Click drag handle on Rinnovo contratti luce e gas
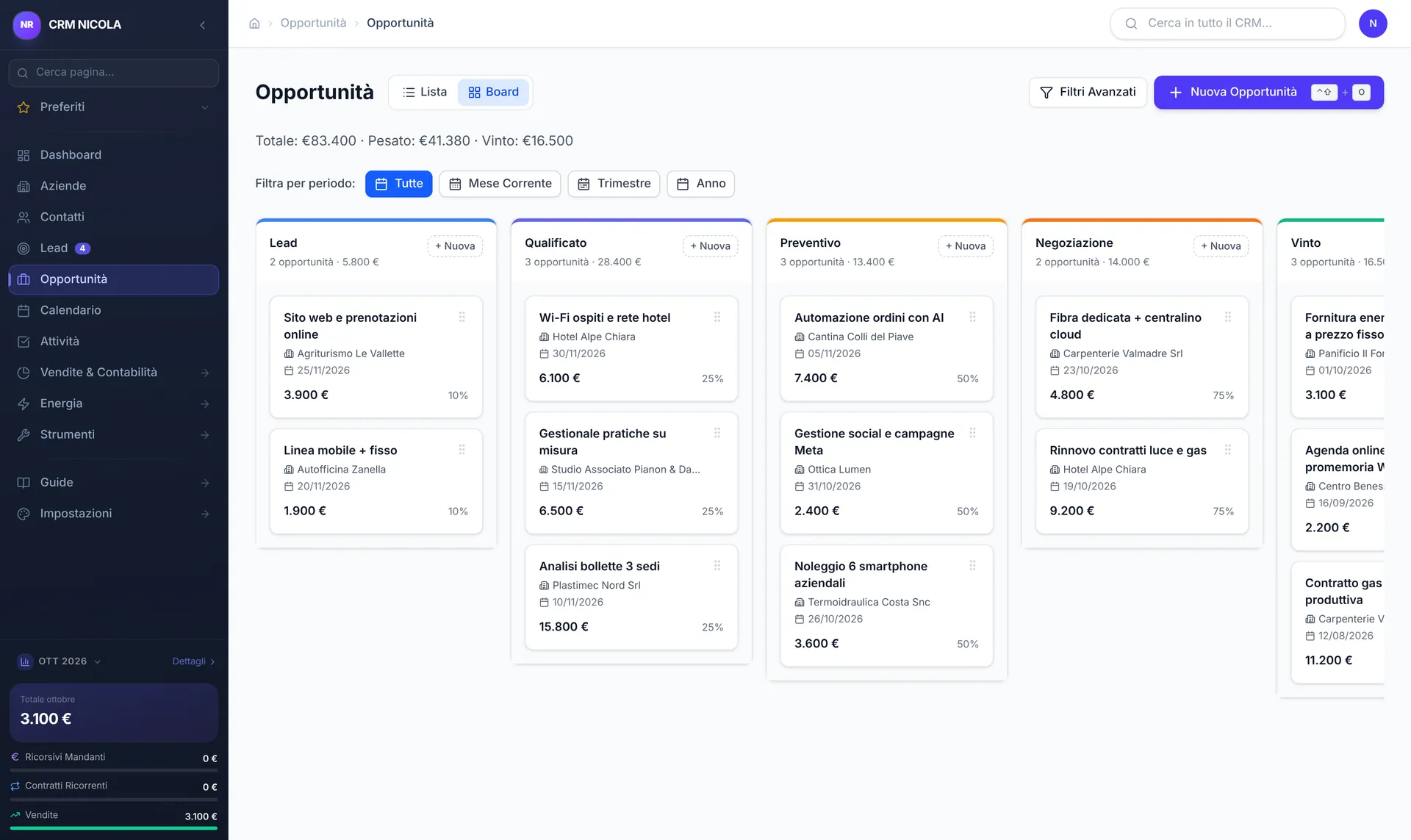This screenshot has width=1411, height=840. [x=1228, y=449]
